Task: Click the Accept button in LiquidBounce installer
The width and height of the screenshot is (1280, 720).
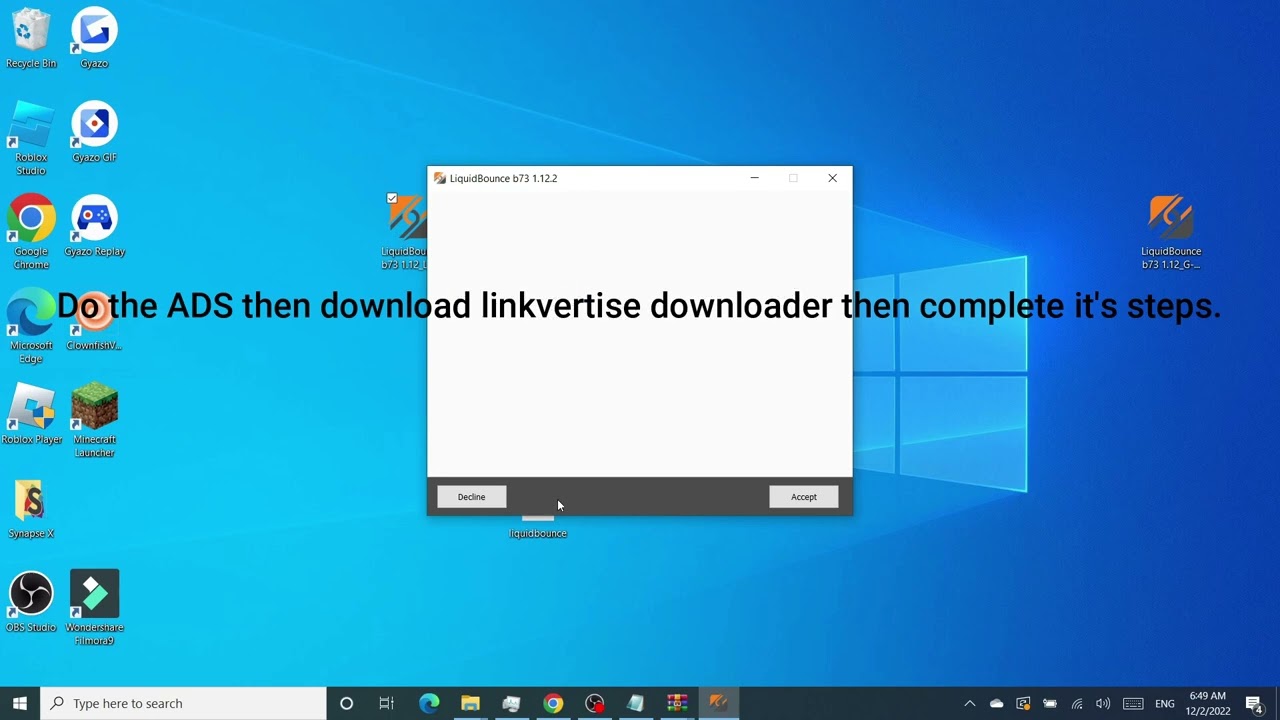Action: click(803, 497)
